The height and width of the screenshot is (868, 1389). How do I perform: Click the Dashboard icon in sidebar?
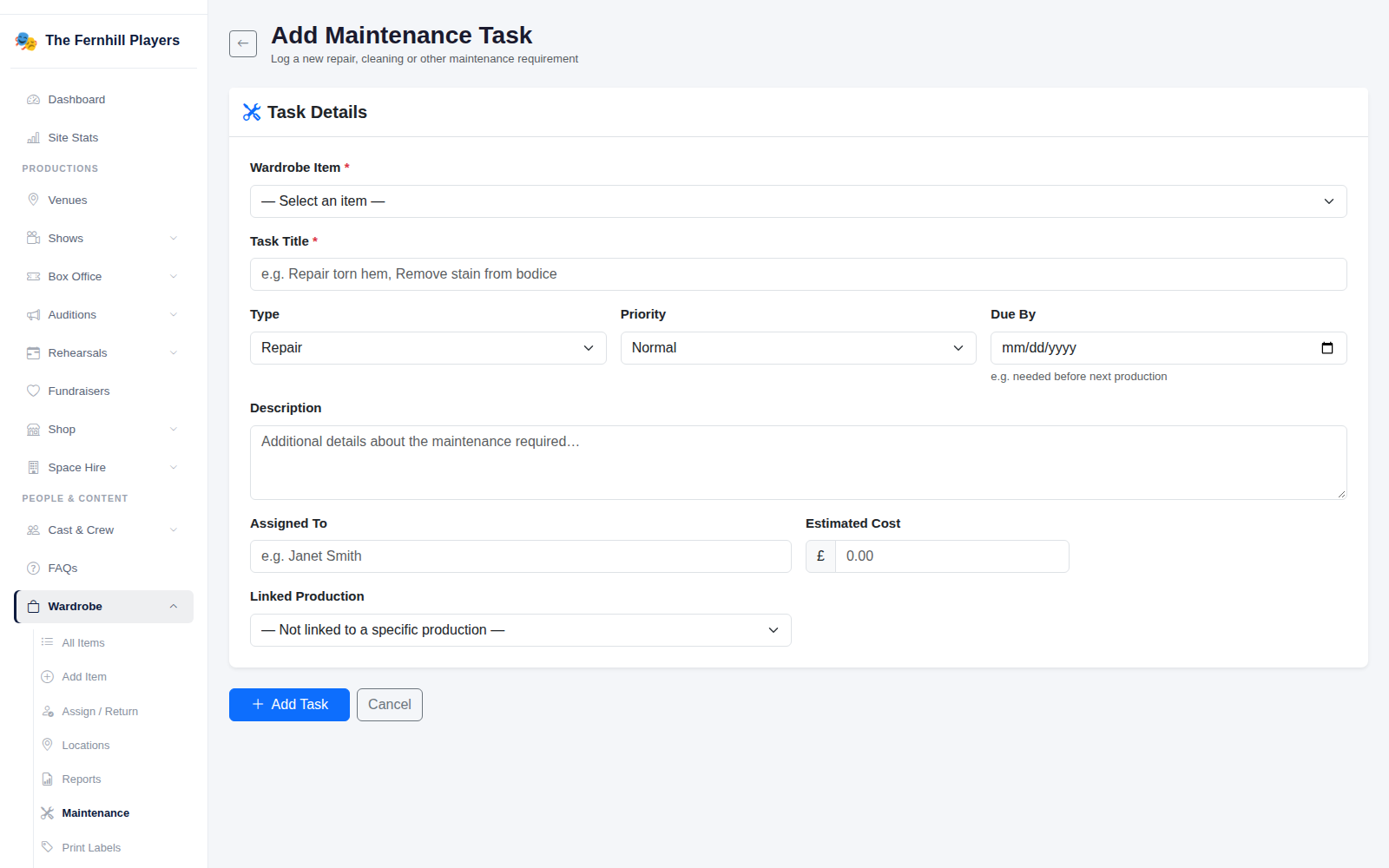coord(33,100)
